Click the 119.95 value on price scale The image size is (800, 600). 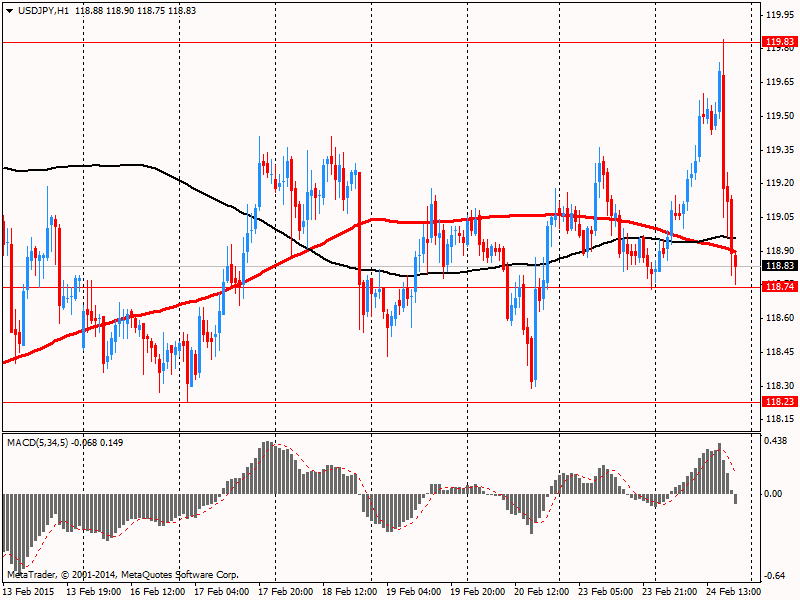coord(778,15)
